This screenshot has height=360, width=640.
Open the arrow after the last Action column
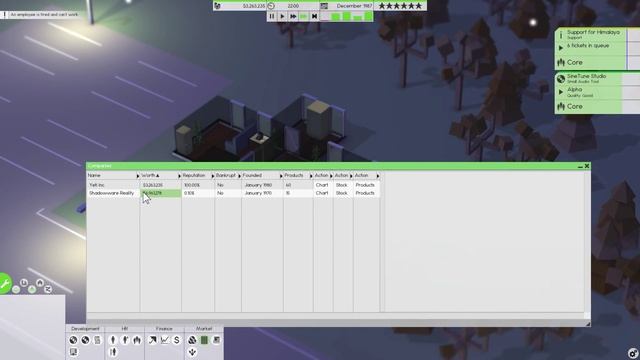(x=378, y=176)
